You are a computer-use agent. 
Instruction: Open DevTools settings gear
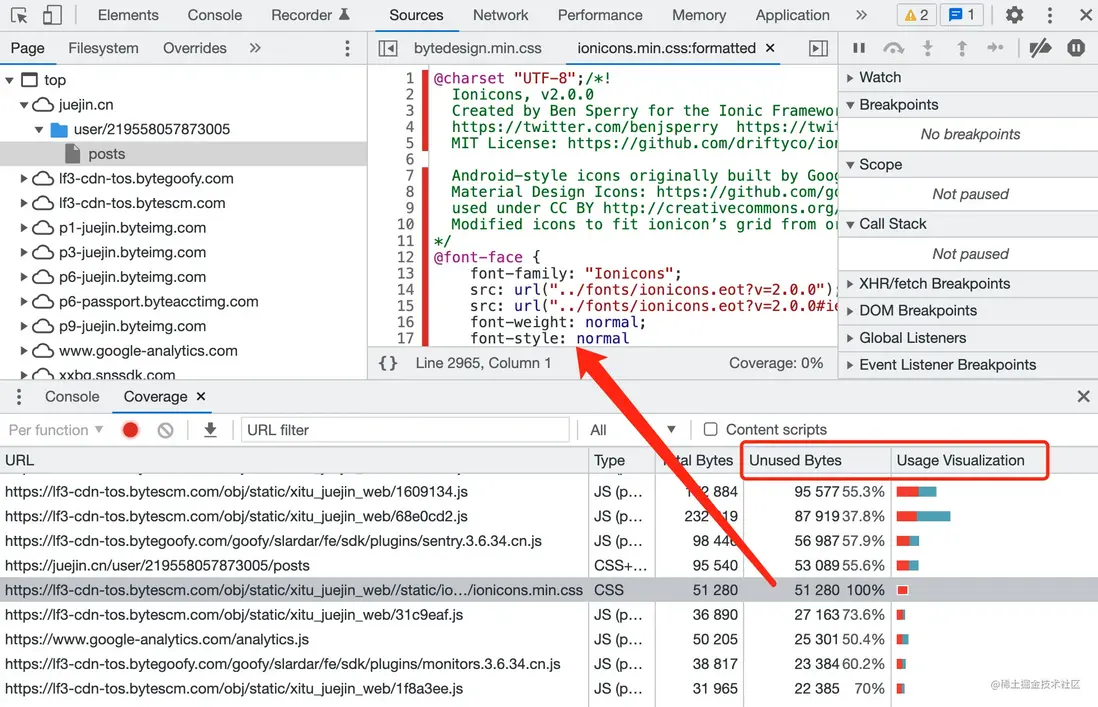coord(1014,15)
